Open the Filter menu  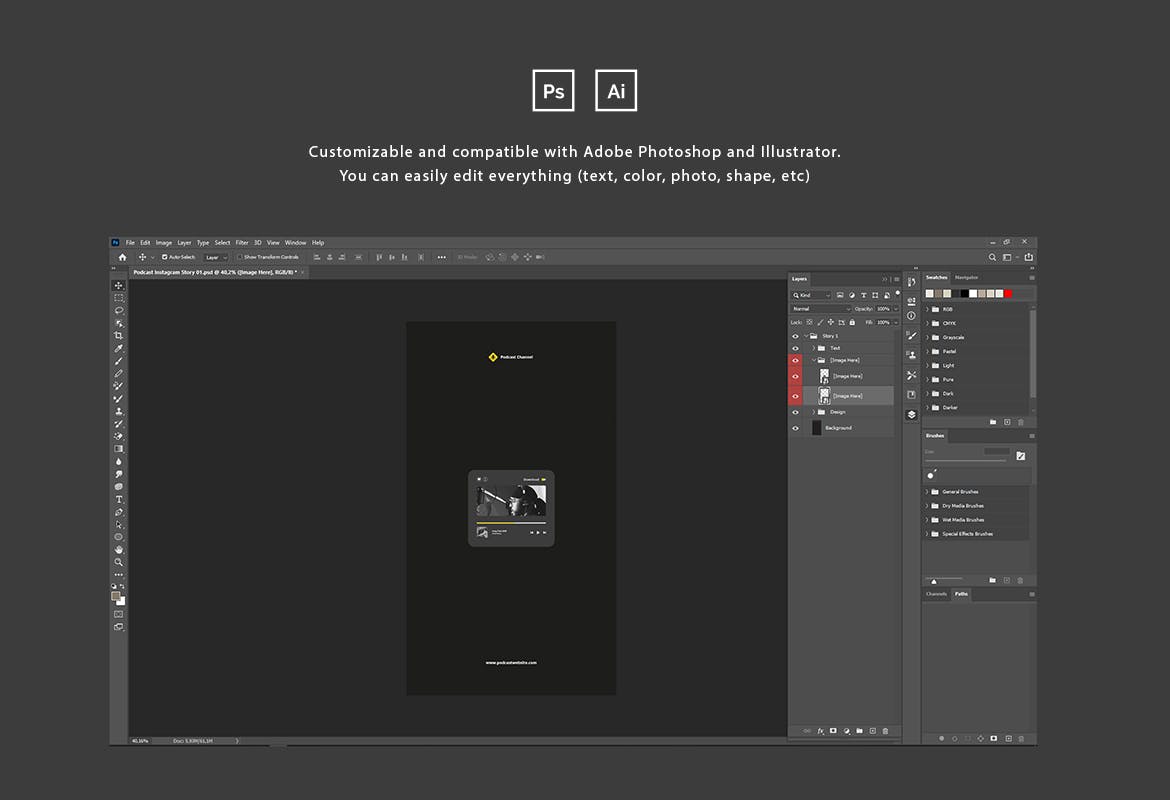coord(242,243)
